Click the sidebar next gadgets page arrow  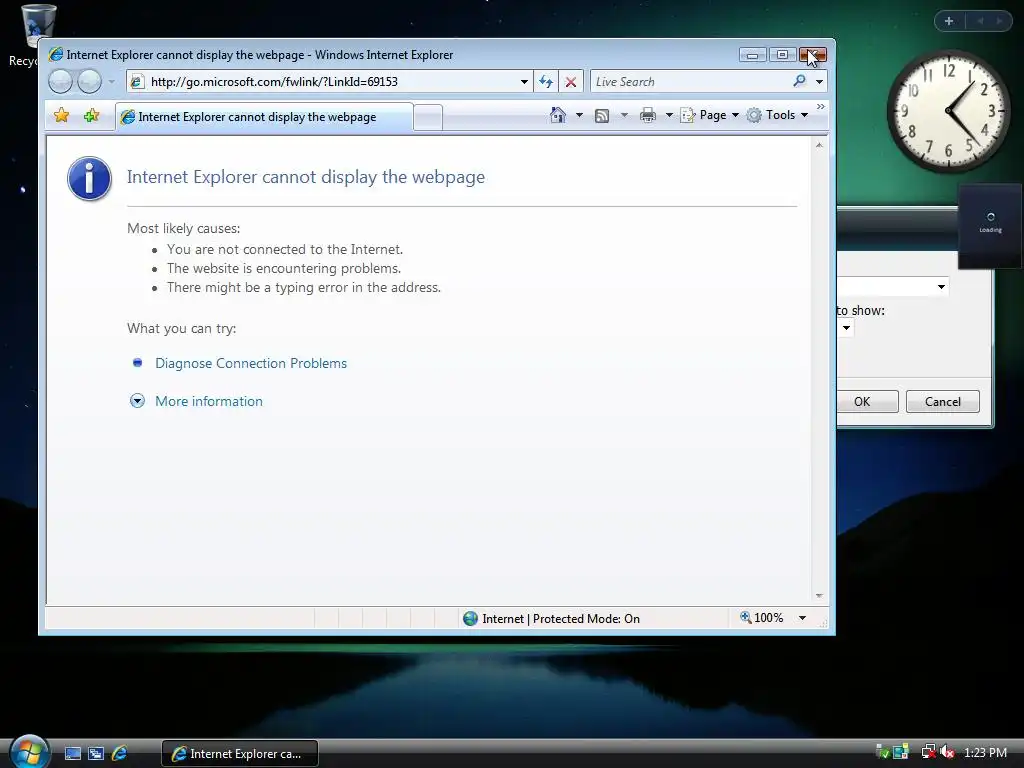(999, 21)
